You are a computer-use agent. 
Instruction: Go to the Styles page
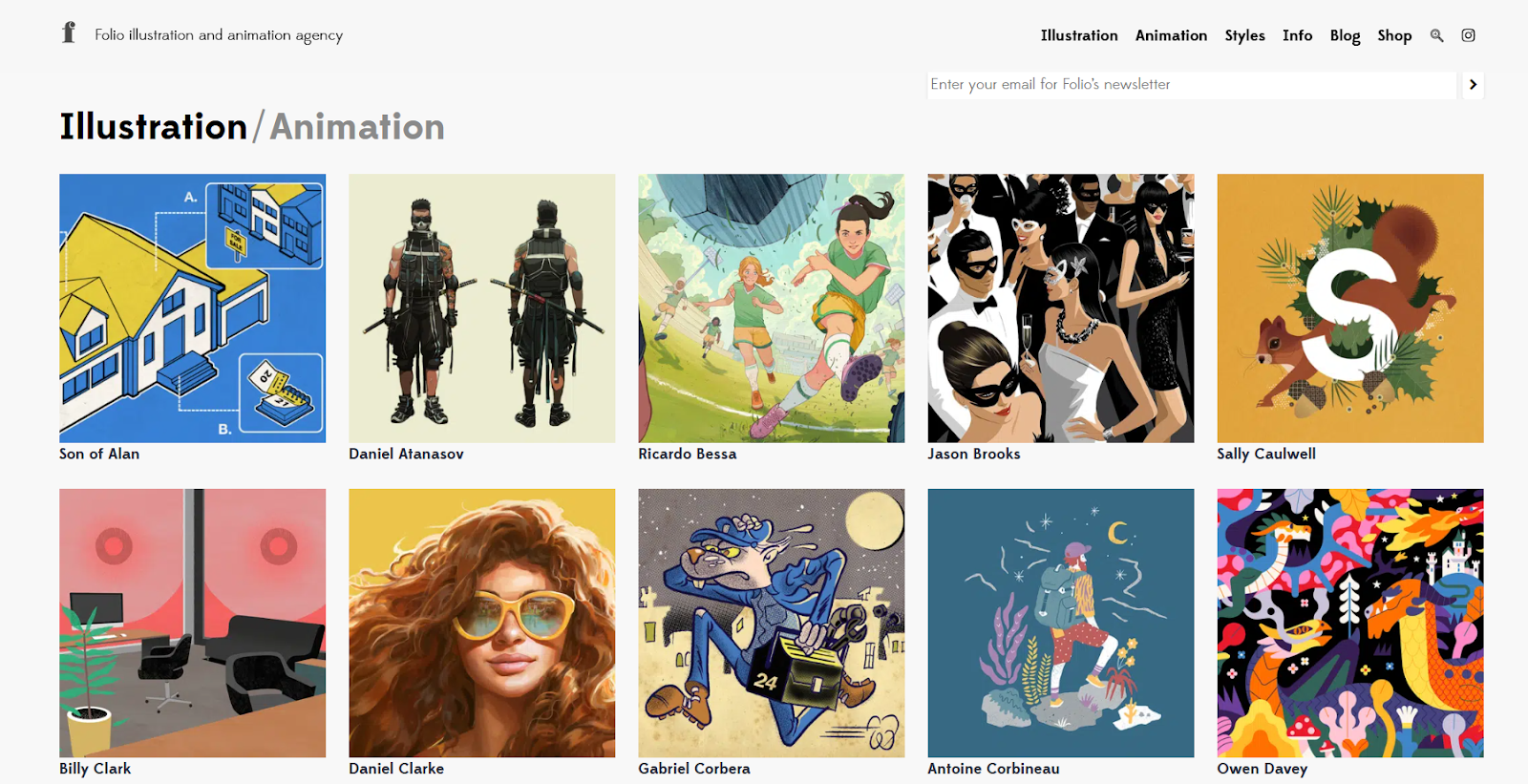point(1244,35)
